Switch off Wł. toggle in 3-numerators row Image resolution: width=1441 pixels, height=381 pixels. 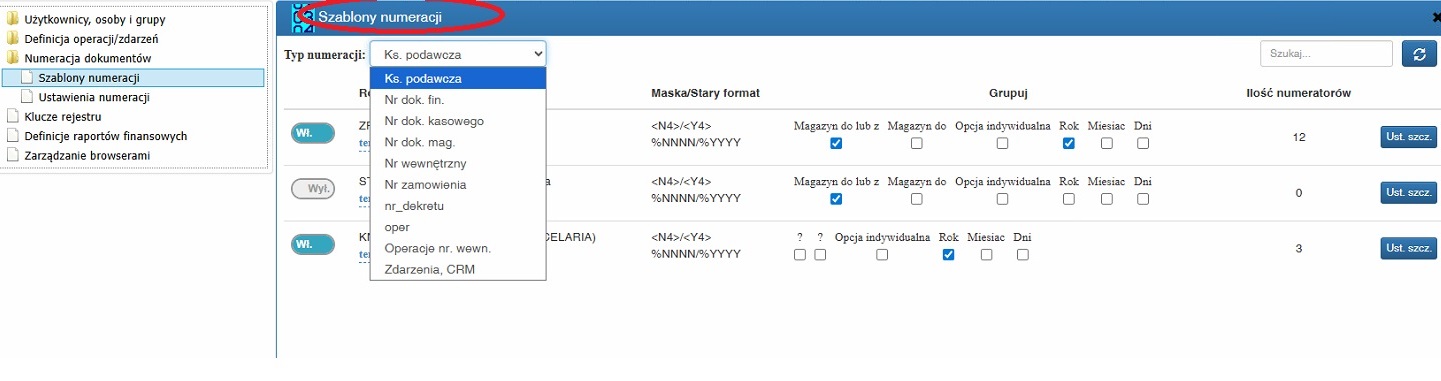(x=313, y=245)
